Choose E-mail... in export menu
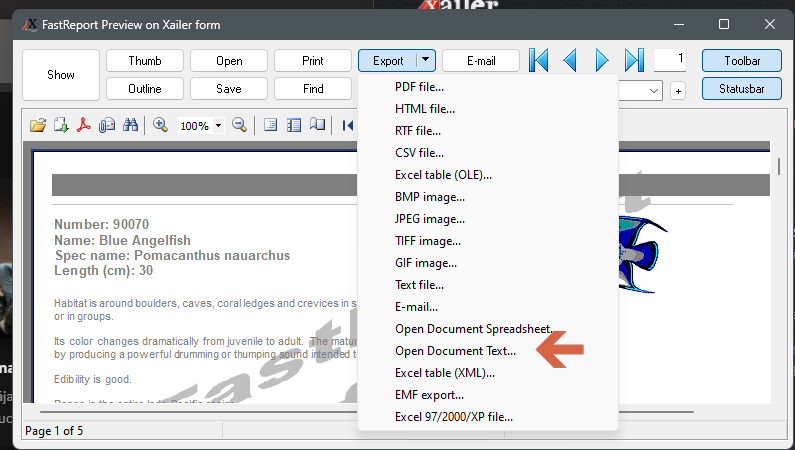The image size is (795, 450). [488, 307]
